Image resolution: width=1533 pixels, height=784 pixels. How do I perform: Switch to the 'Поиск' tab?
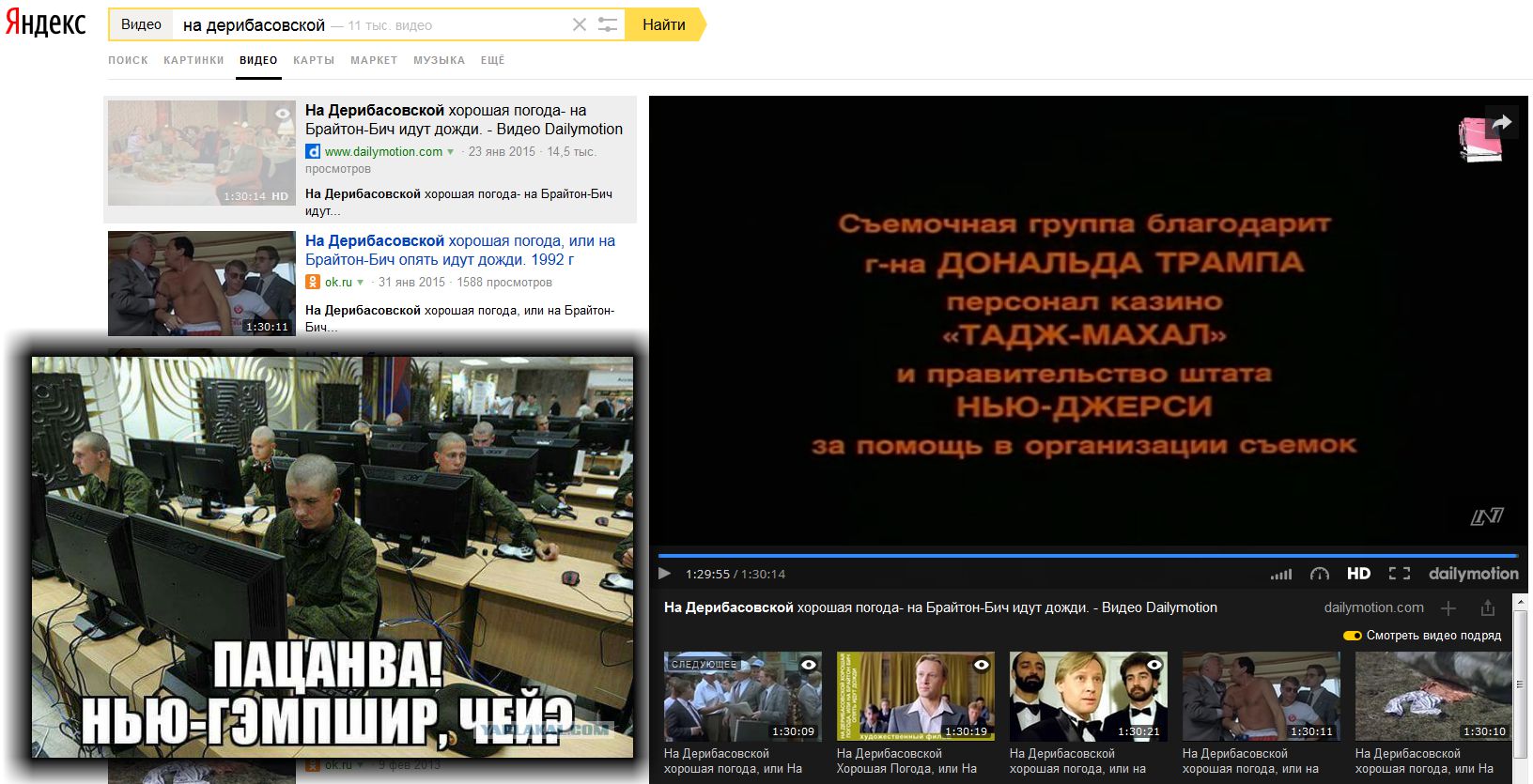(128, 60)
